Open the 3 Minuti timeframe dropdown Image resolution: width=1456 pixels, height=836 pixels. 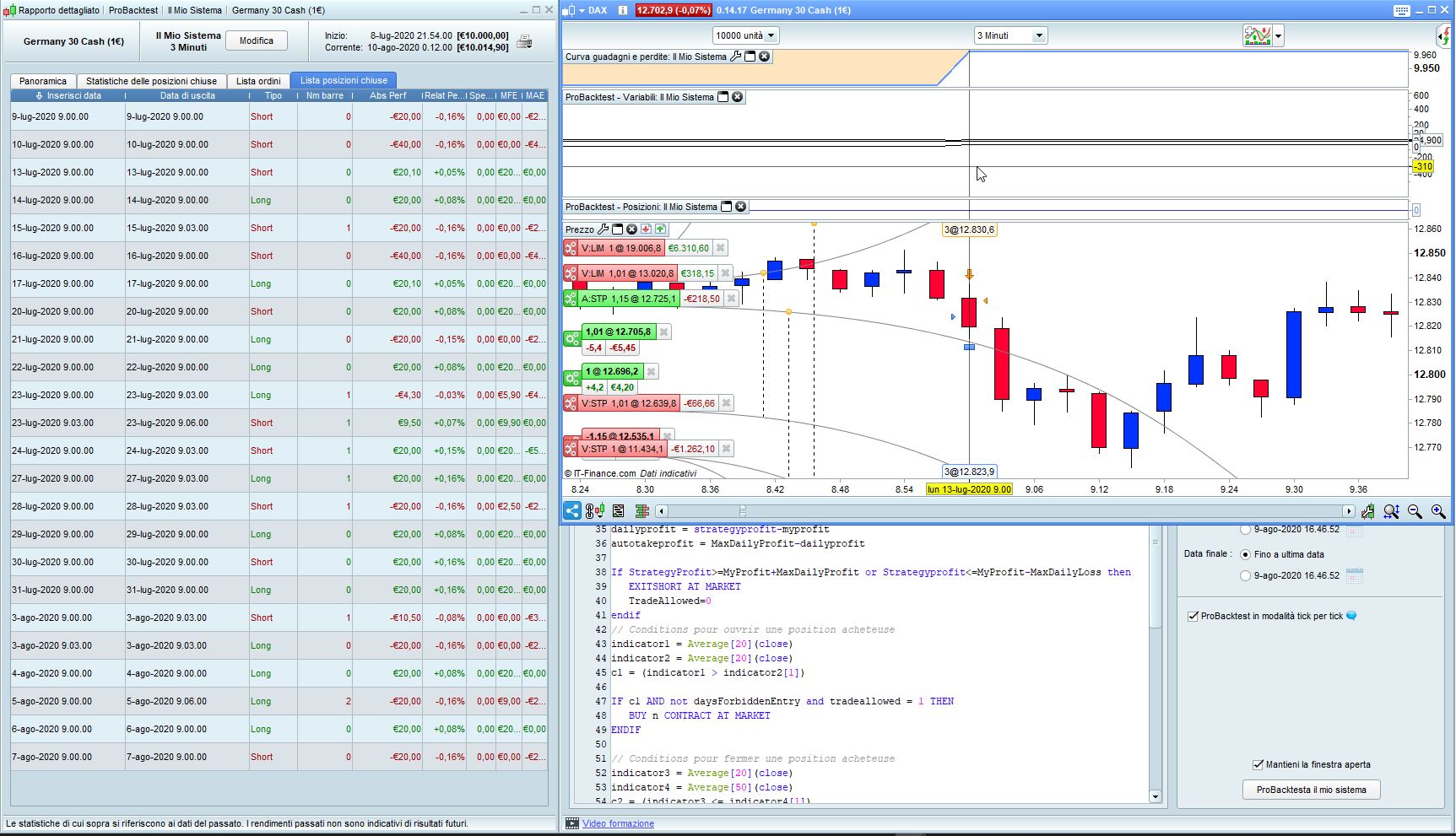coord(1010,35)
